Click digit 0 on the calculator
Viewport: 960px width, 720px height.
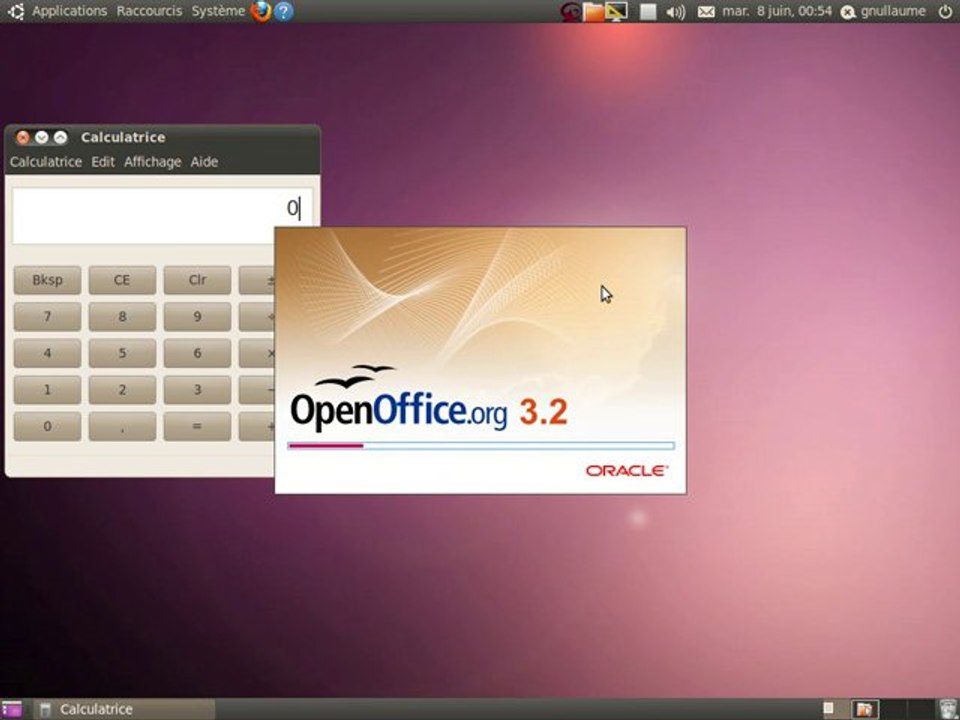coord(47,427)
